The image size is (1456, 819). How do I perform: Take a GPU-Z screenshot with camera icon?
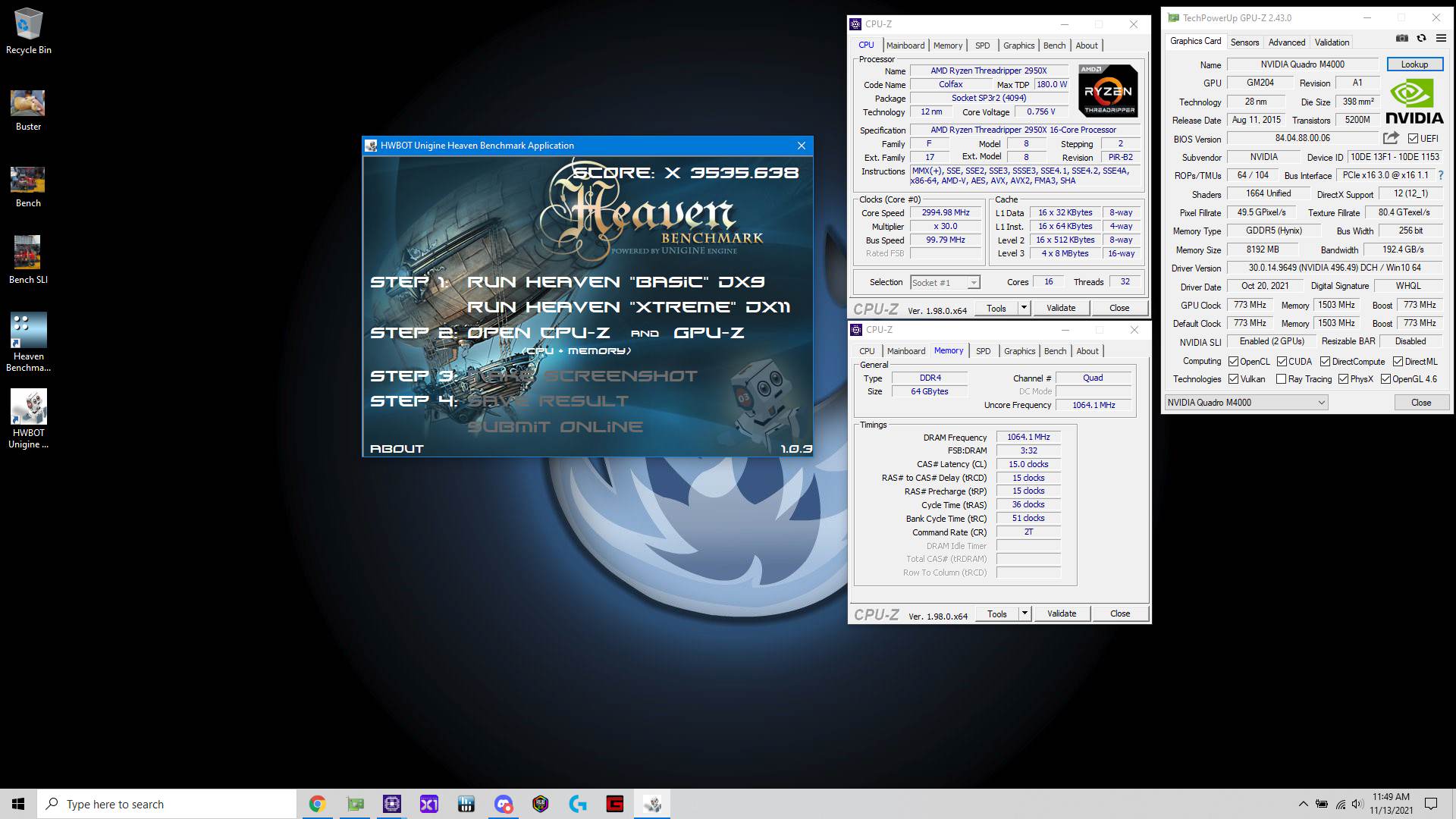pyautogui.click(x=1402, y=38)
